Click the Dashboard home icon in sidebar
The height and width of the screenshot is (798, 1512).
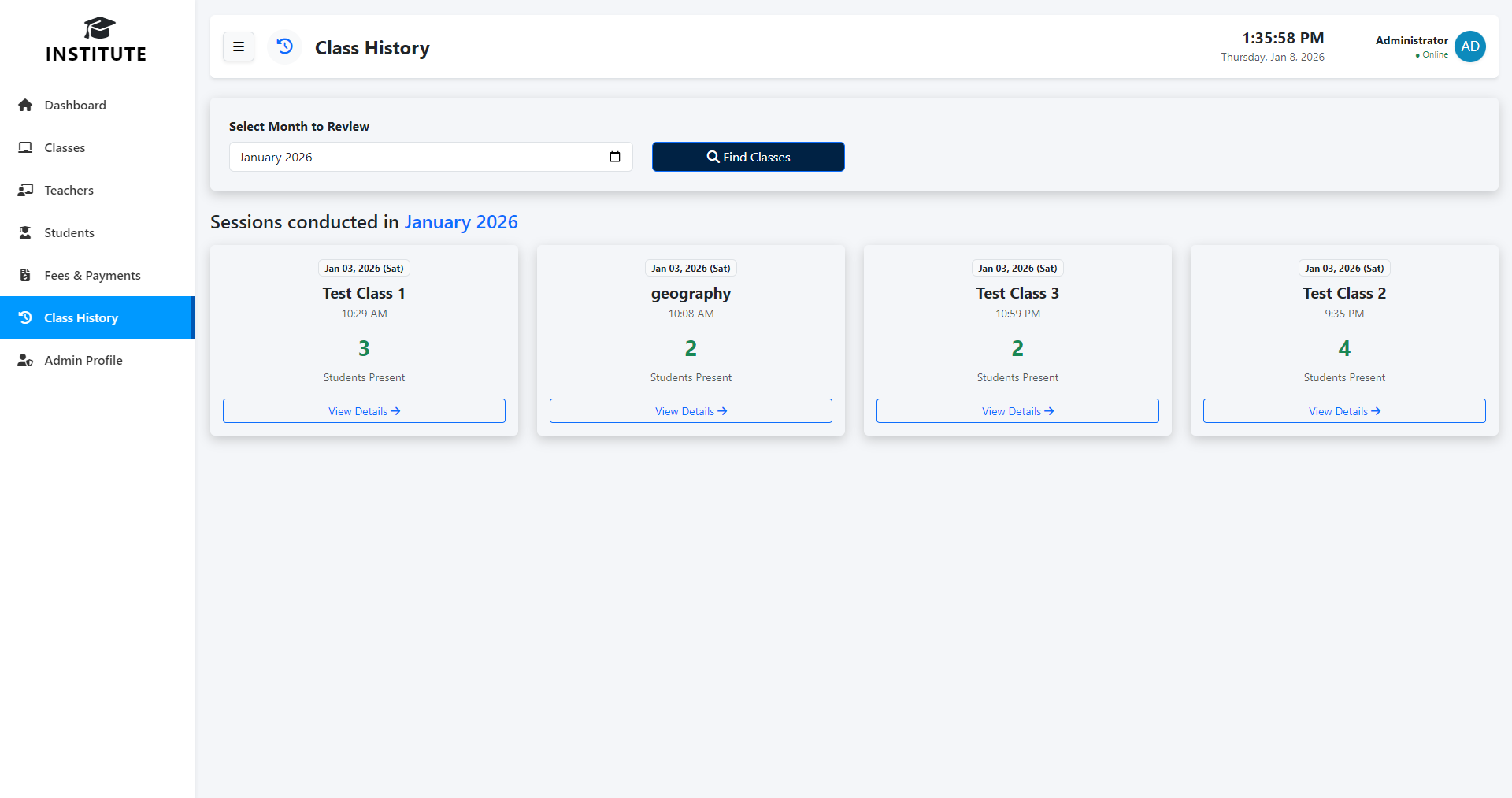[25, 106]
